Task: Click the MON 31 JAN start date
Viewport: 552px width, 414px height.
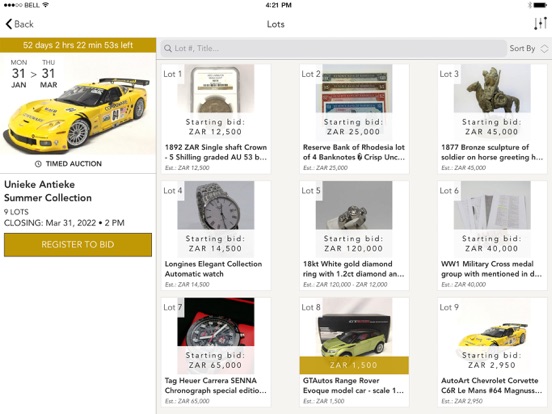Action: pyautogui.click(x=19, y=74)
